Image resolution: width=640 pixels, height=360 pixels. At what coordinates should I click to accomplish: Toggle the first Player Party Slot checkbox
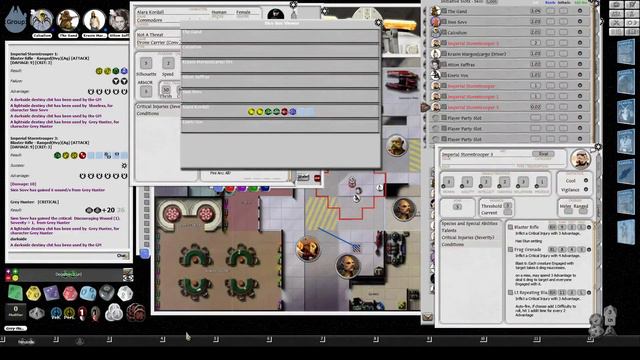pos(444,118)
